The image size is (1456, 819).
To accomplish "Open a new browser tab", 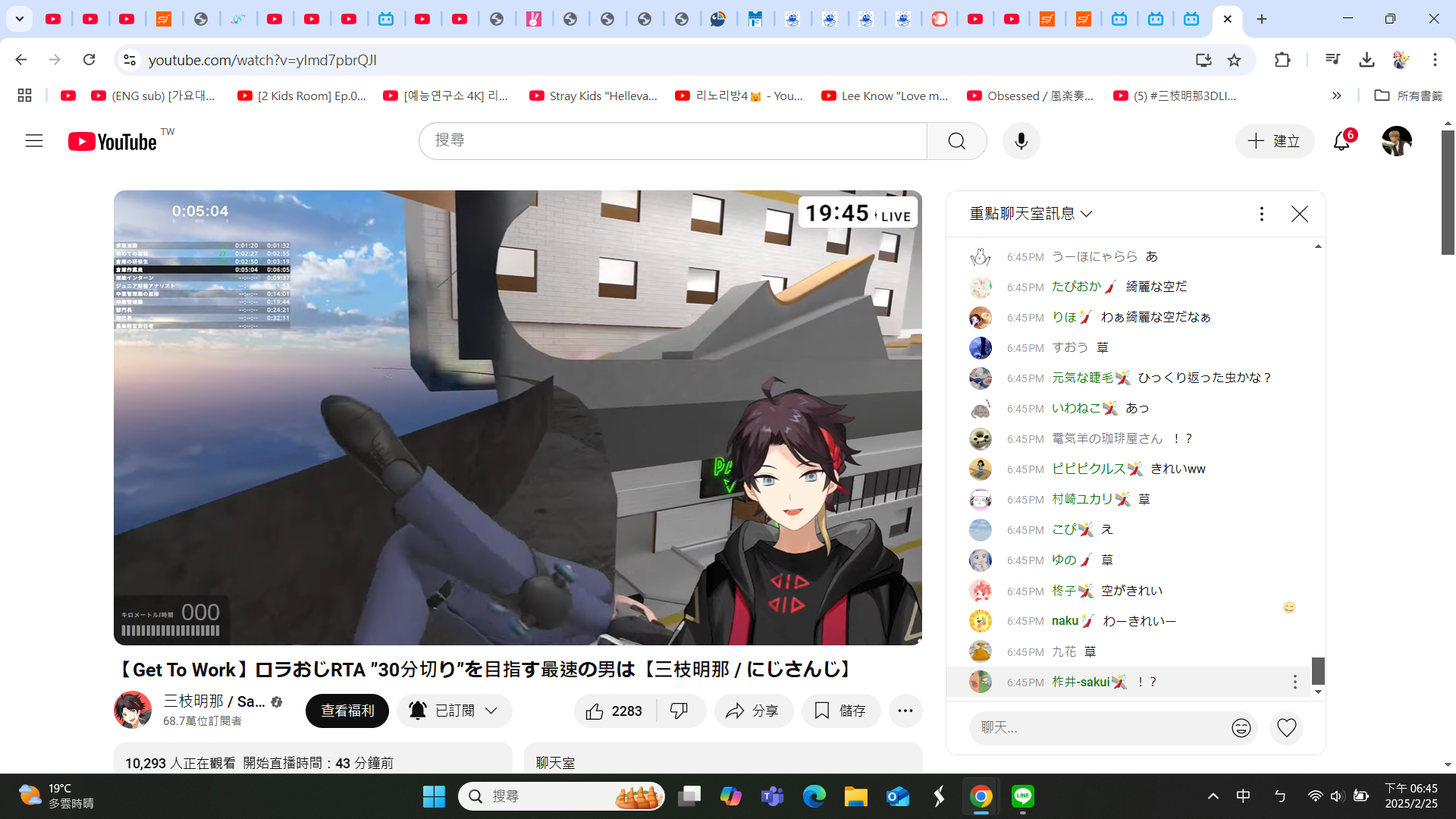I will [1262, 19].
